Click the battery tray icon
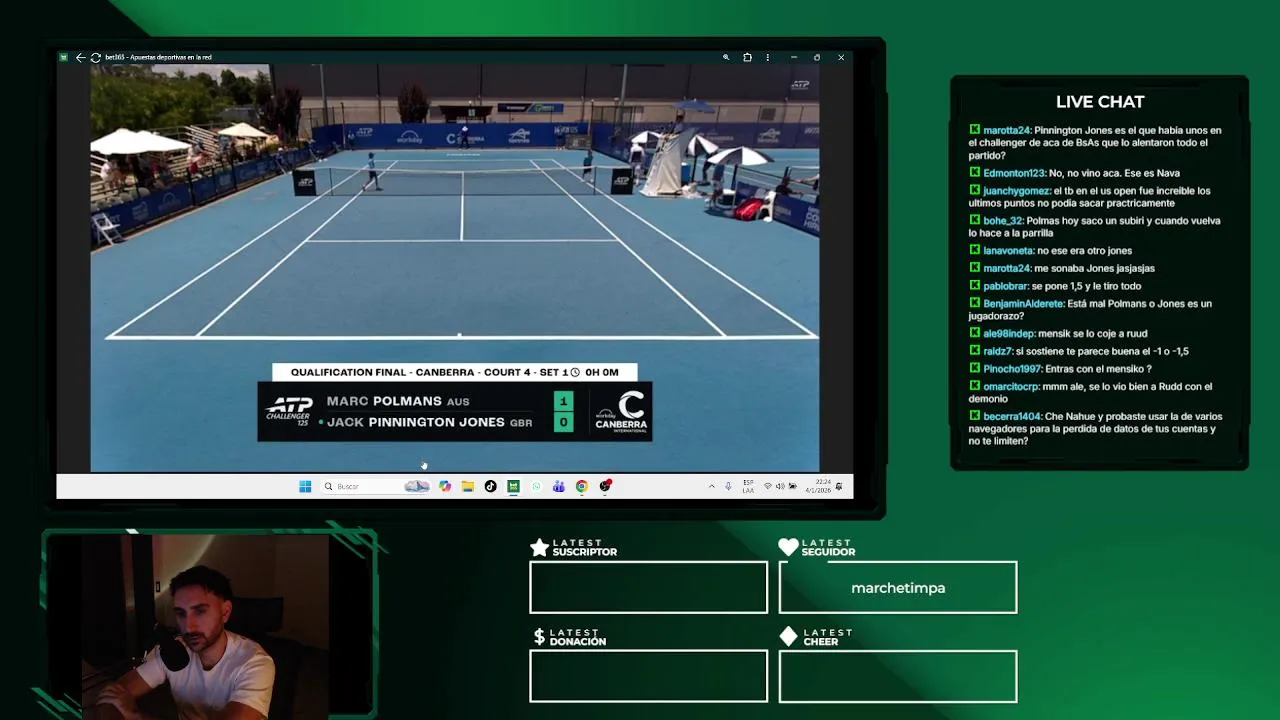 tap(792, 486)
